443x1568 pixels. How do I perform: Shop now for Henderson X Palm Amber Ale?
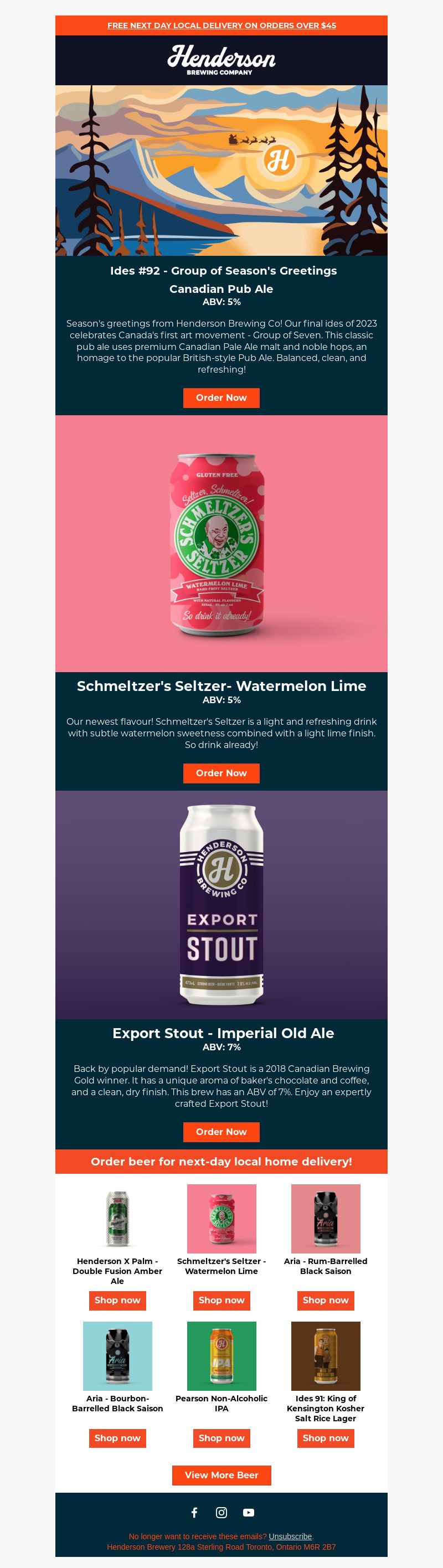pyautogui.click(x=117, y=1300)
